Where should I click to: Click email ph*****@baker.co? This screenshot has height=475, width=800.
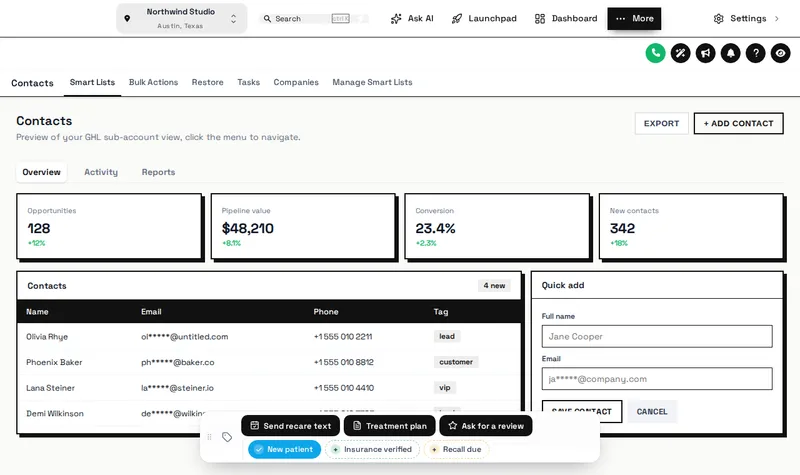pyautogui.click(x=178, y=362)
